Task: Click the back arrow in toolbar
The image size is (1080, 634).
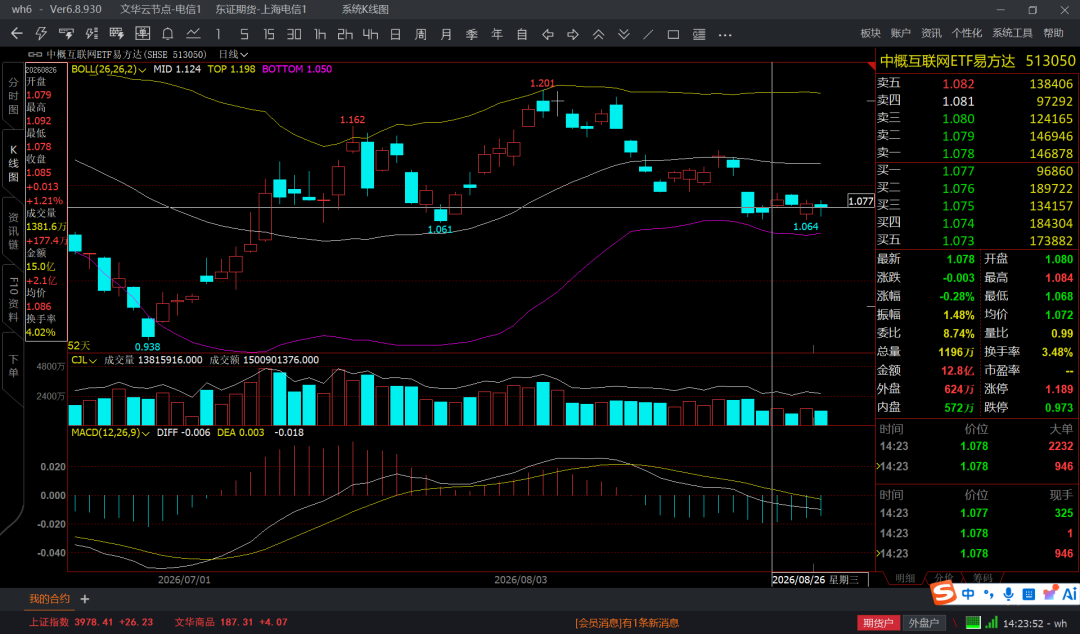Action: (17, 34)
